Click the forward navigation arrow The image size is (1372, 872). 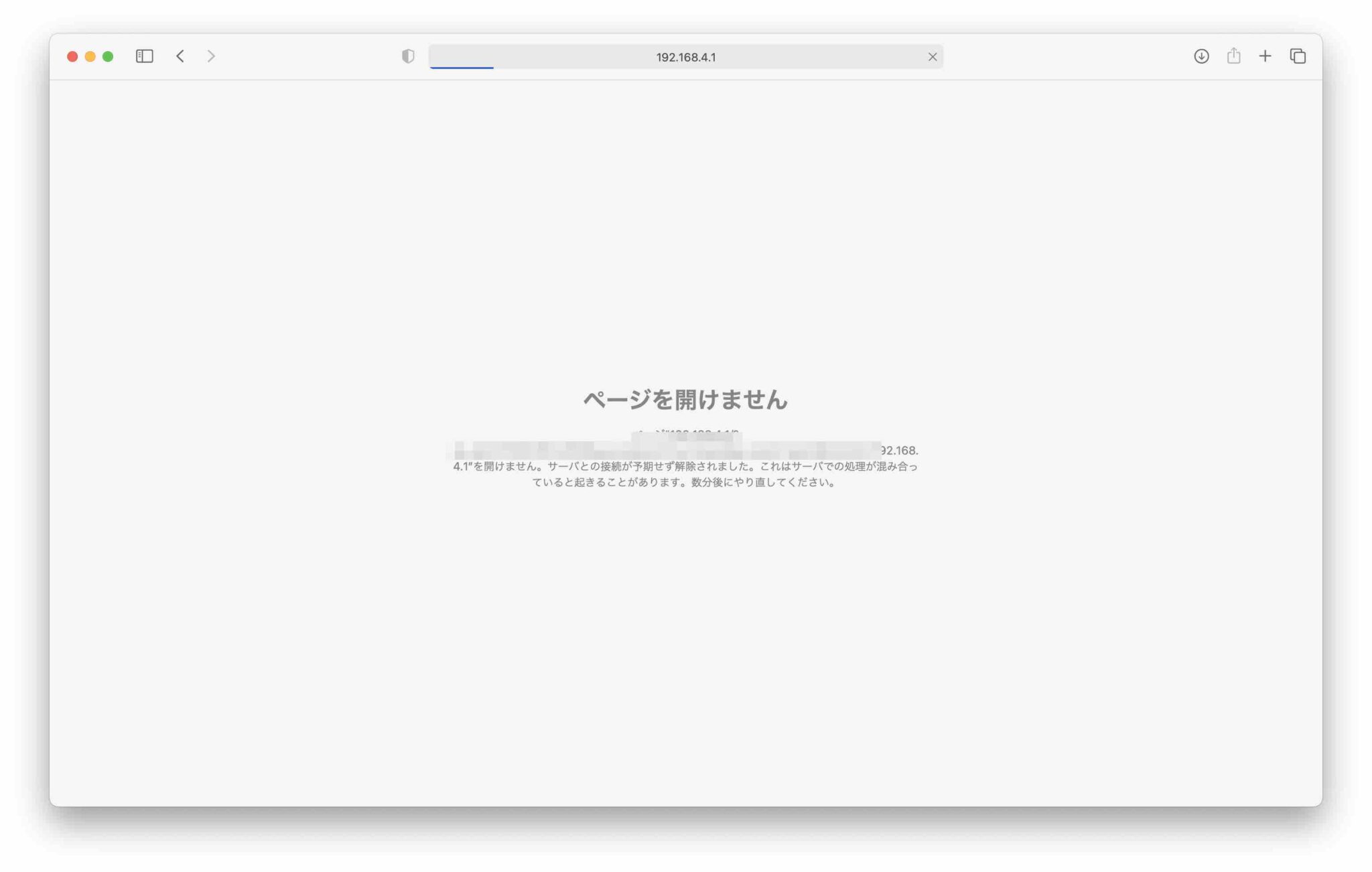pyautogui.click(x=211, y=56)
